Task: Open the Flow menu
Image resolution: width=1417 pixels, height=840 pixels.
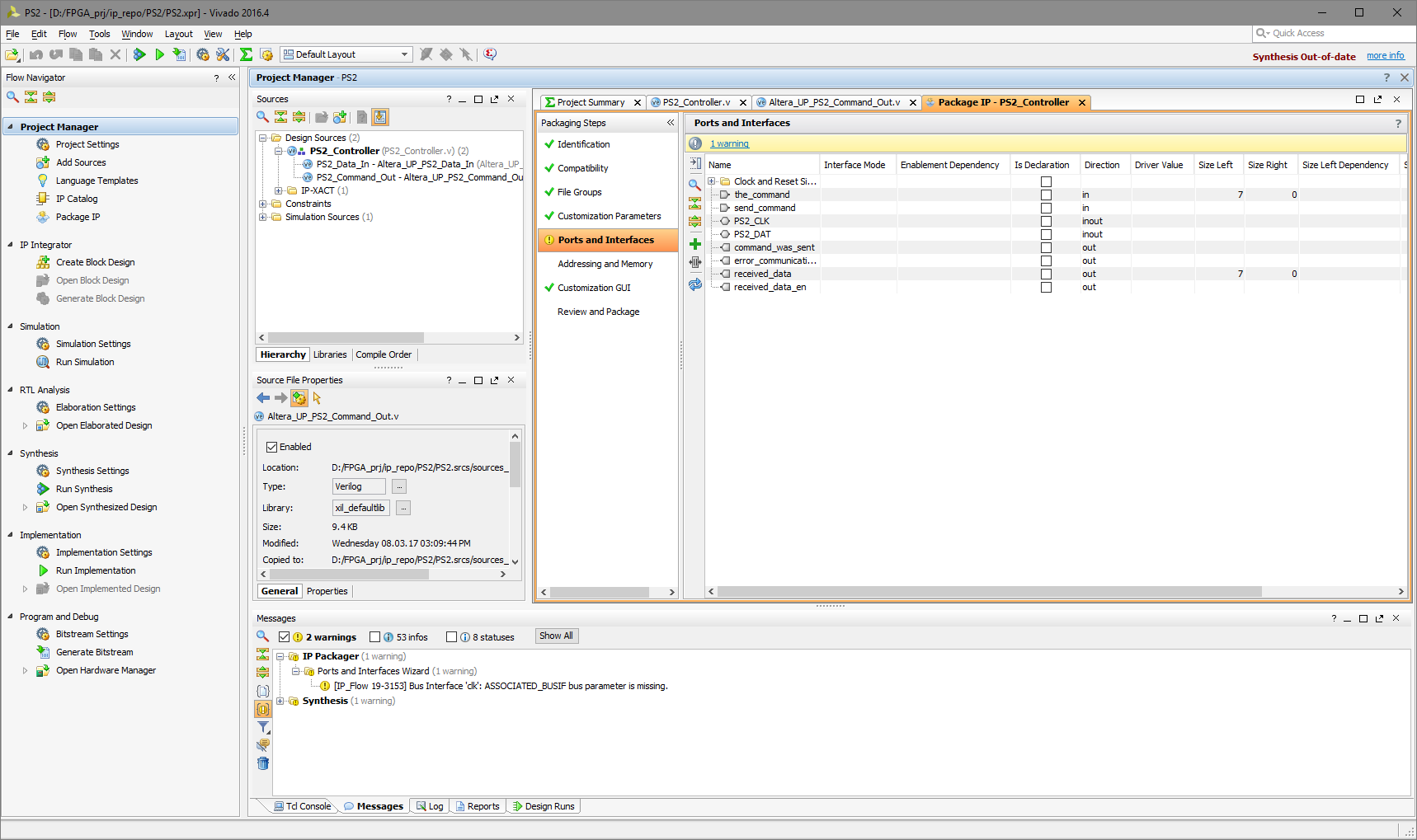Action: tap(68, 34)
